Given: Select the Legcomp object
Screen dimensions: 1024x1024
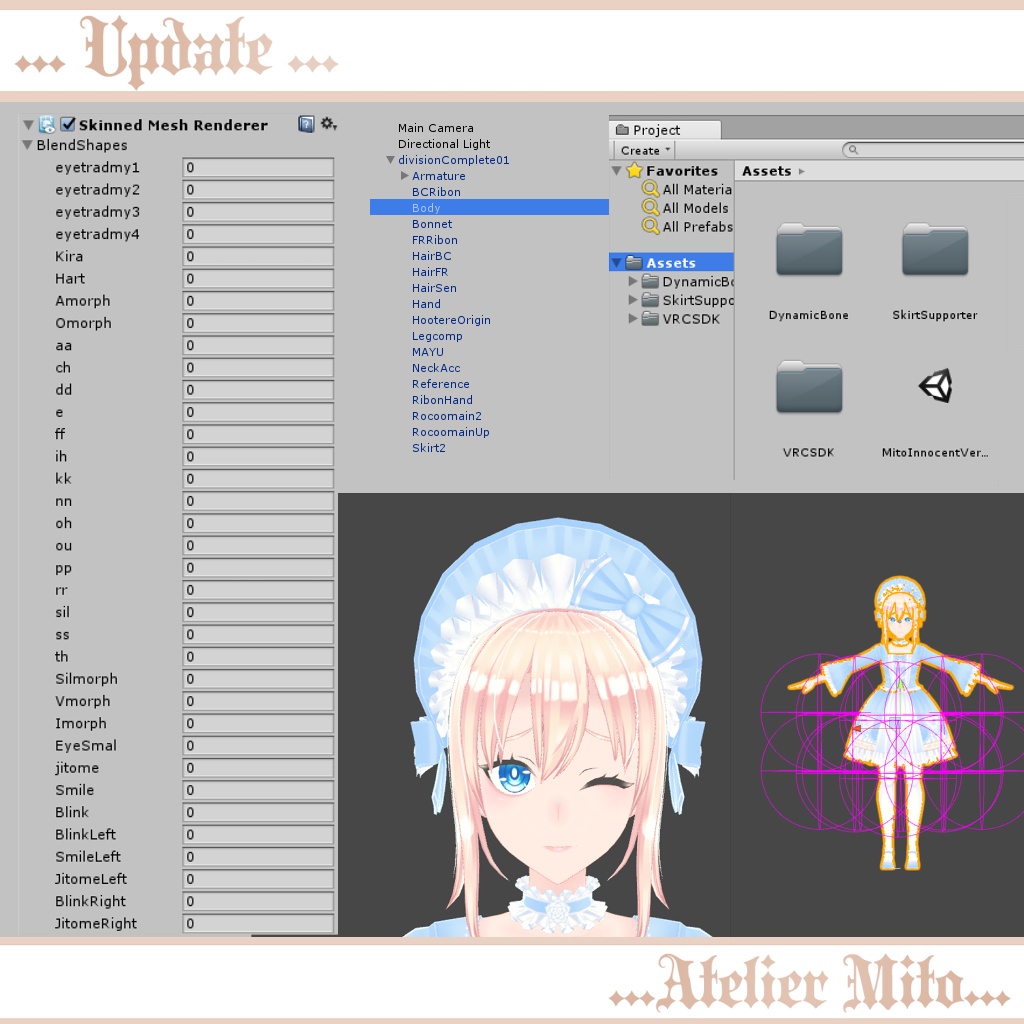Looking at the screenshot, I should click(x=437, y=336).
